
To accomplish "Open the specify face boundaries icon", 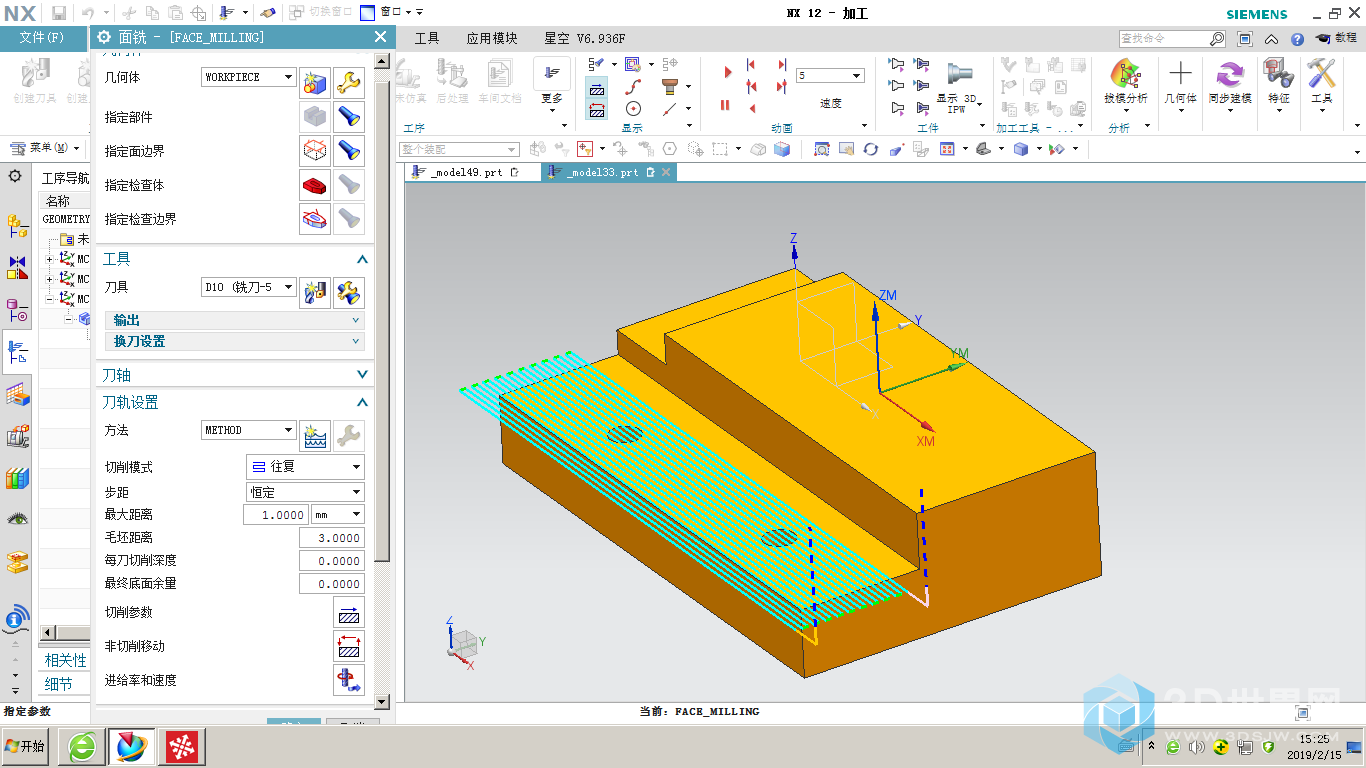I will [315, 151].
